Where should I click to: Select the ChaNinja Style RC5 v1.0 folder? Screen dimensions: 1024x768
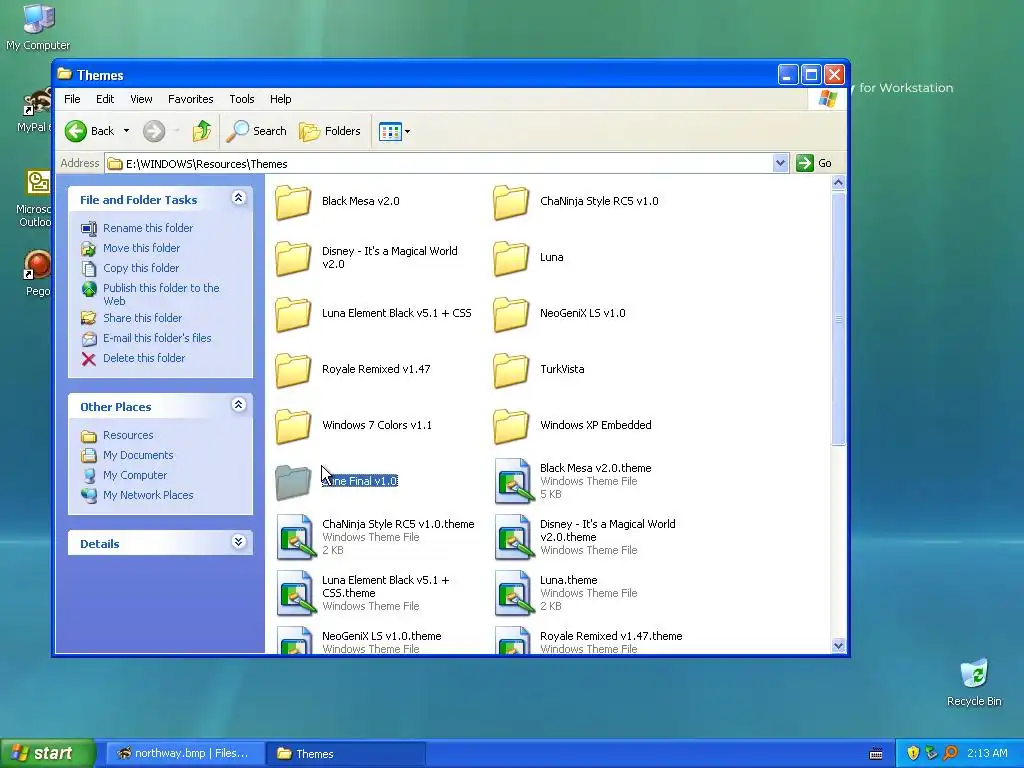(x=511, y=202)
